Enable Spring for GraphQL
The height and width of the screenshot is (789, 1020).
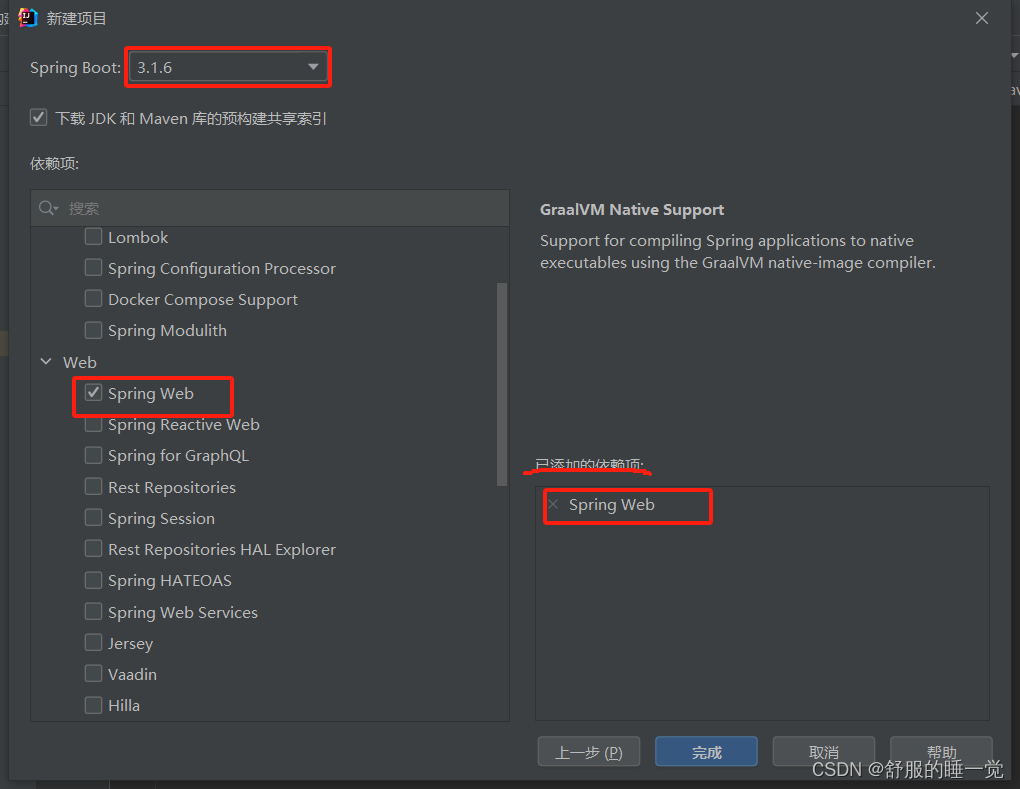click(93, 455)
